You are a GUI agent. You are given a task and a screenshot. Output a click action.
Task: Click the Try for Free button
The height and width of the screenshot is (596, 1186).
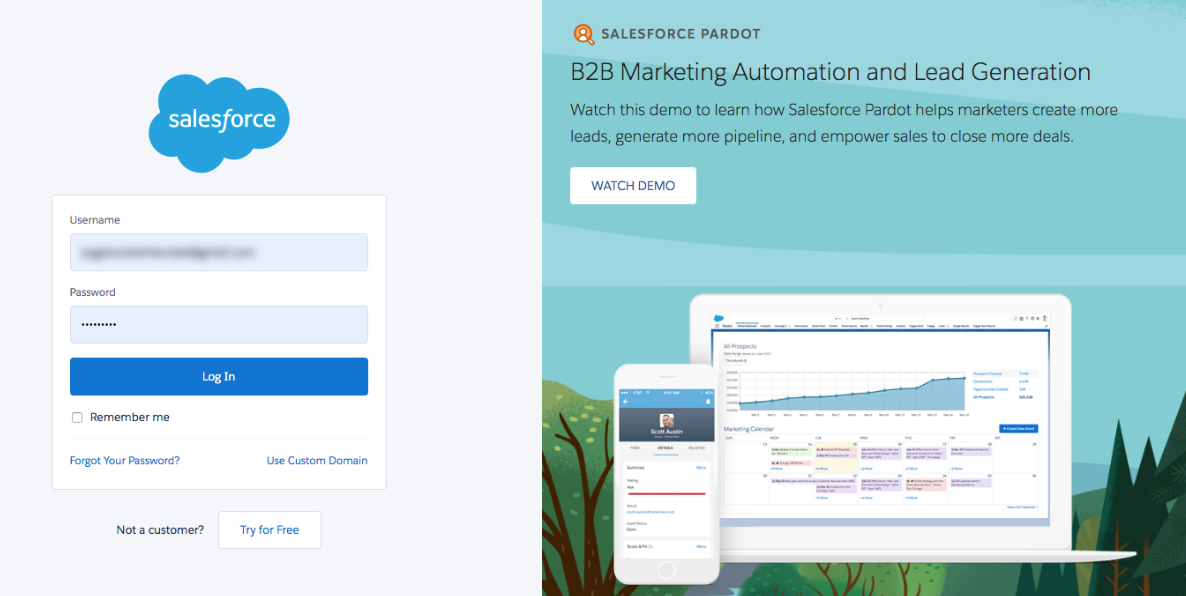[269, 530]
